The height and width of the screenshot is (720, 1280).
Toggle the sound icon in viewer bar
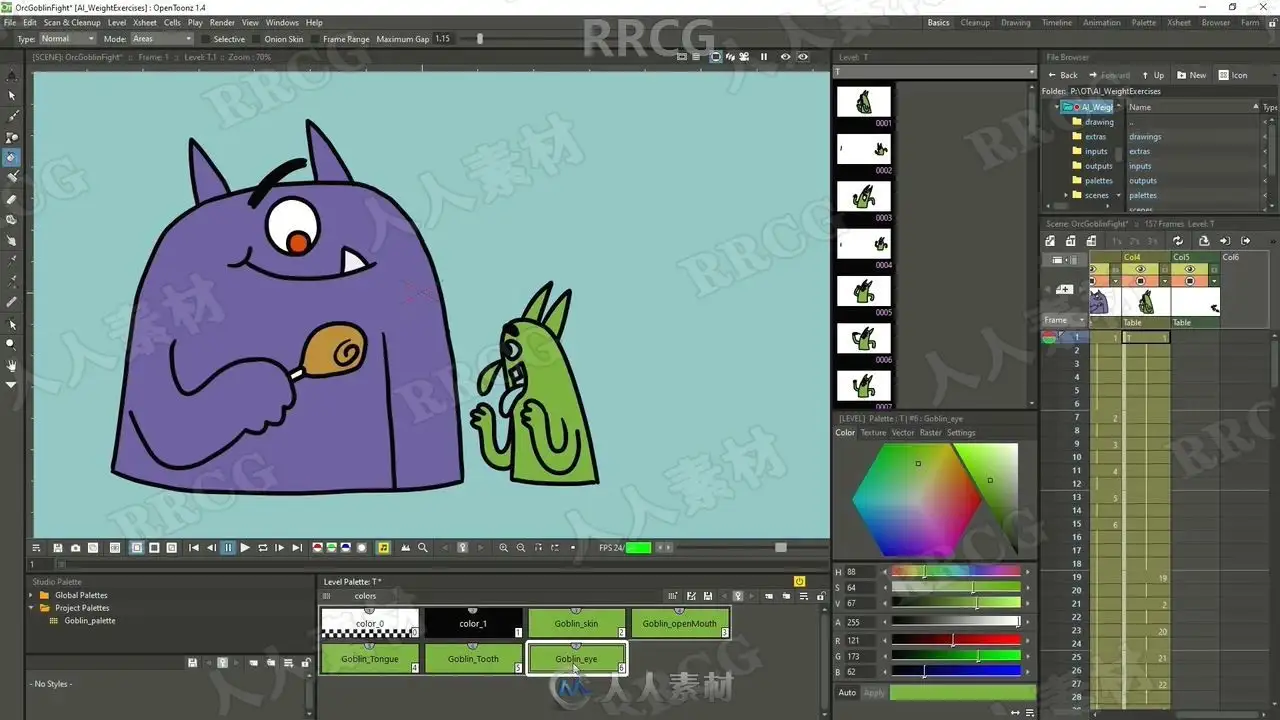pyautogui.click(x=384, y=548)
